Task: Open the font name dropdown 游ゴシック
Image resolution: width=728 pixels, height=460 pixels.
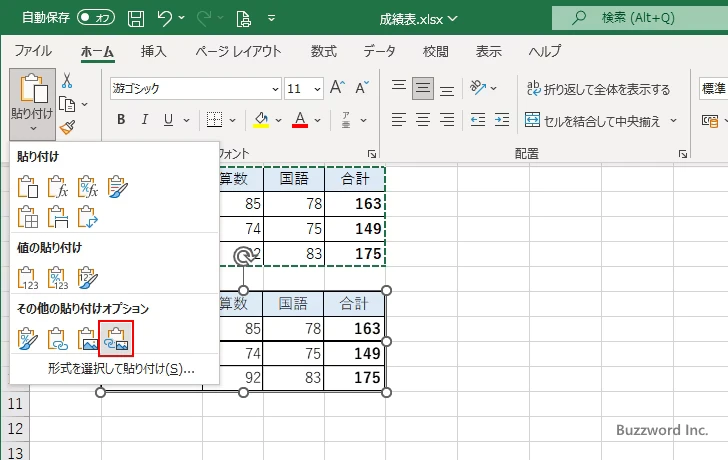Action: [x=275, y=89]
